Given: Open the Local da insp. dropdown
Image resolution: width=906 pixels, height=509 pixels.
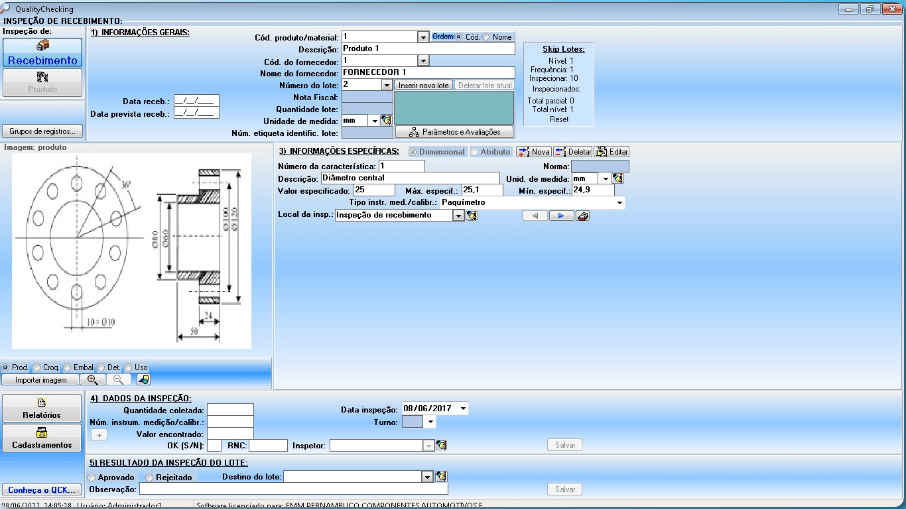Looking at the screenshot, I should [x=458, y=215].
